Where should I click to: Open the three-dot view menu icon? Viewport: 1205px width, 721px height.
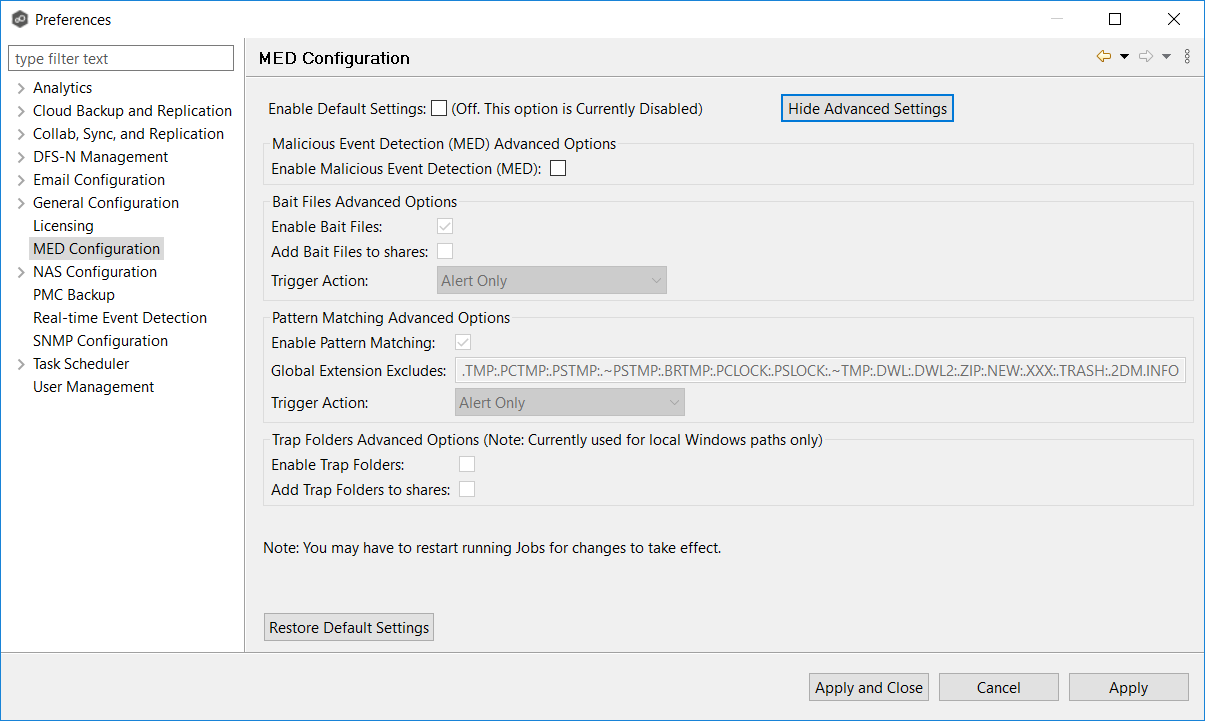[1187, 57]
